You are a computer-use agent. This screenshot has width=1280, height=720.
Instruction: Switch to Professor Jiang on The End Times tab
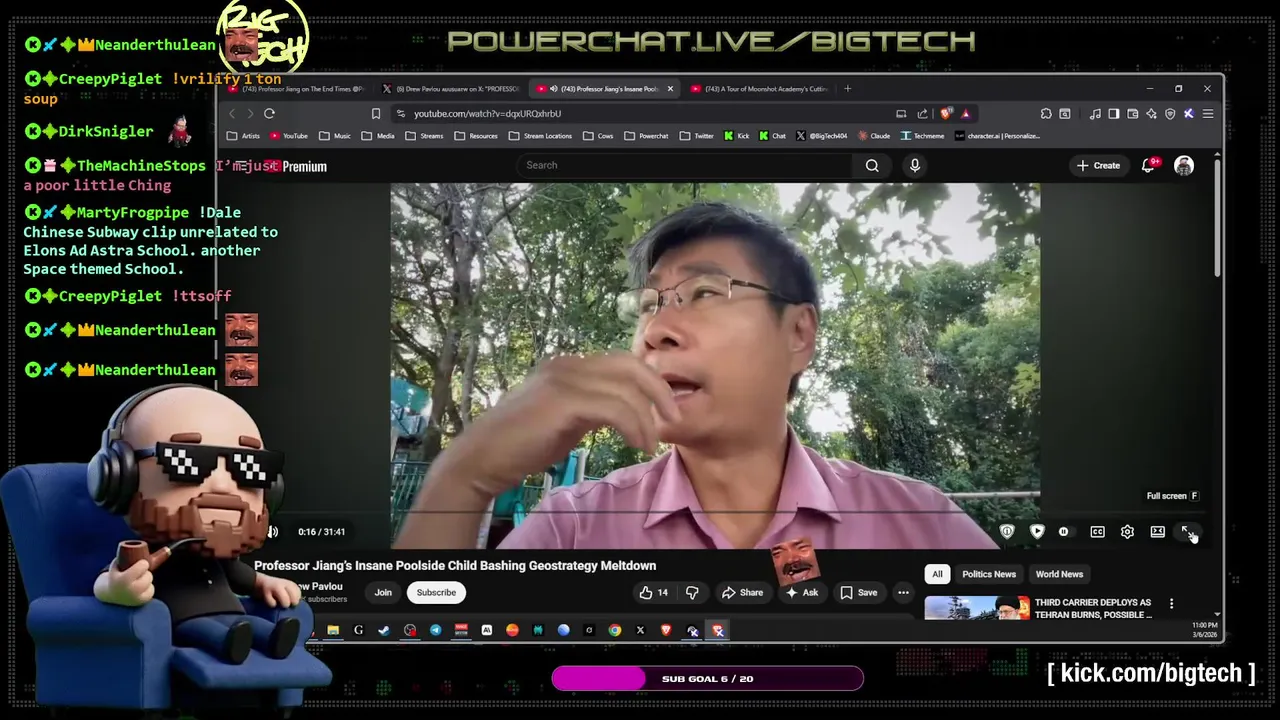pyautogui.click(x=297, y=89)
